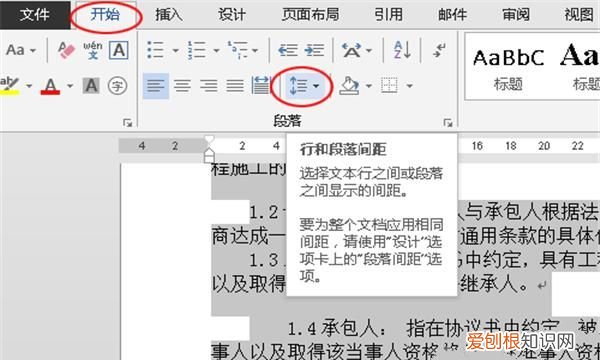Open the Bullets dropdown arrow
This screenshot has height=360, width=600.
pyautogui.click(x=175, y=50)
